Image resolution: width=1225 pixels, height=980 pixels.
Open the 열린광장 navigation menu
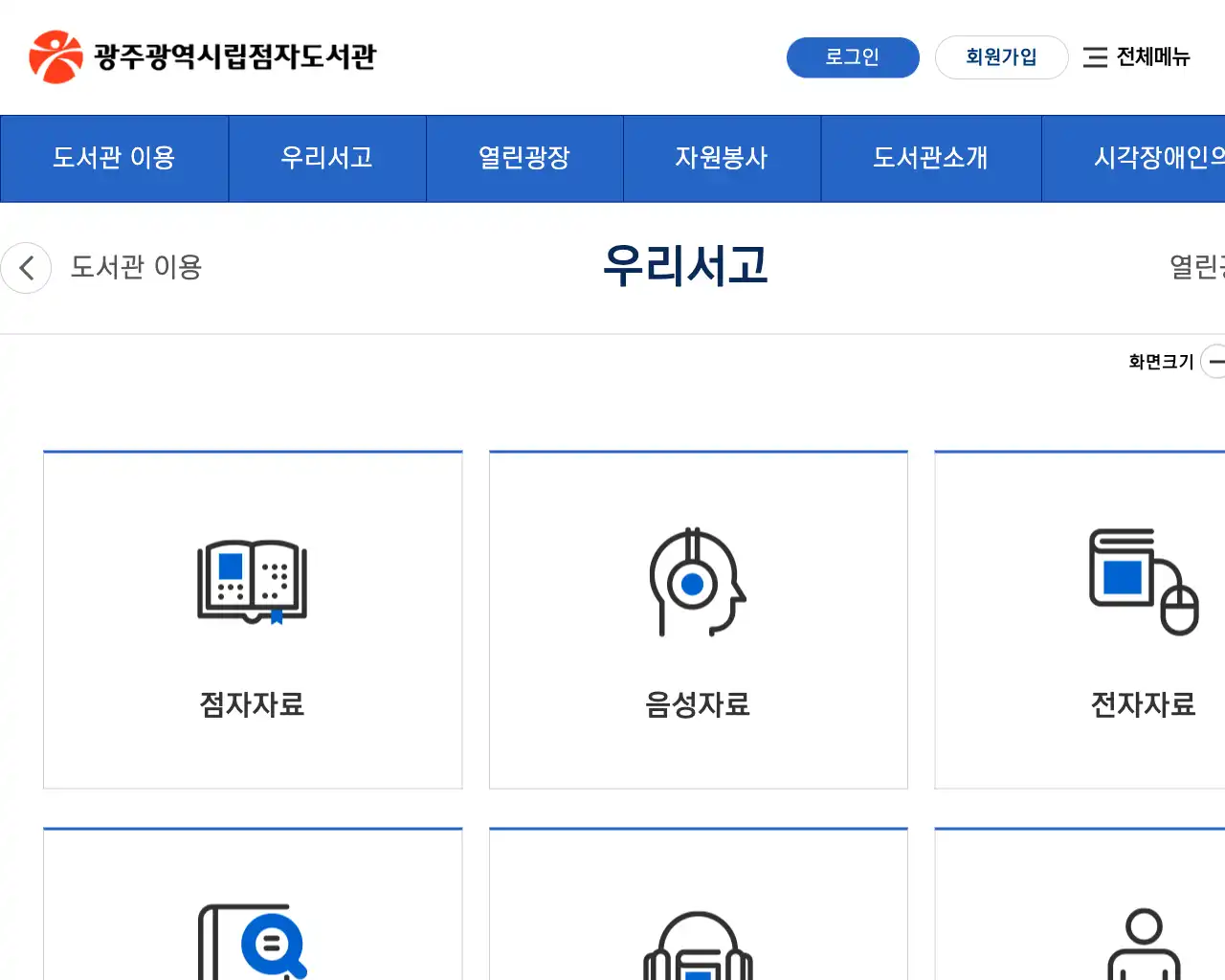pos(524,158)
